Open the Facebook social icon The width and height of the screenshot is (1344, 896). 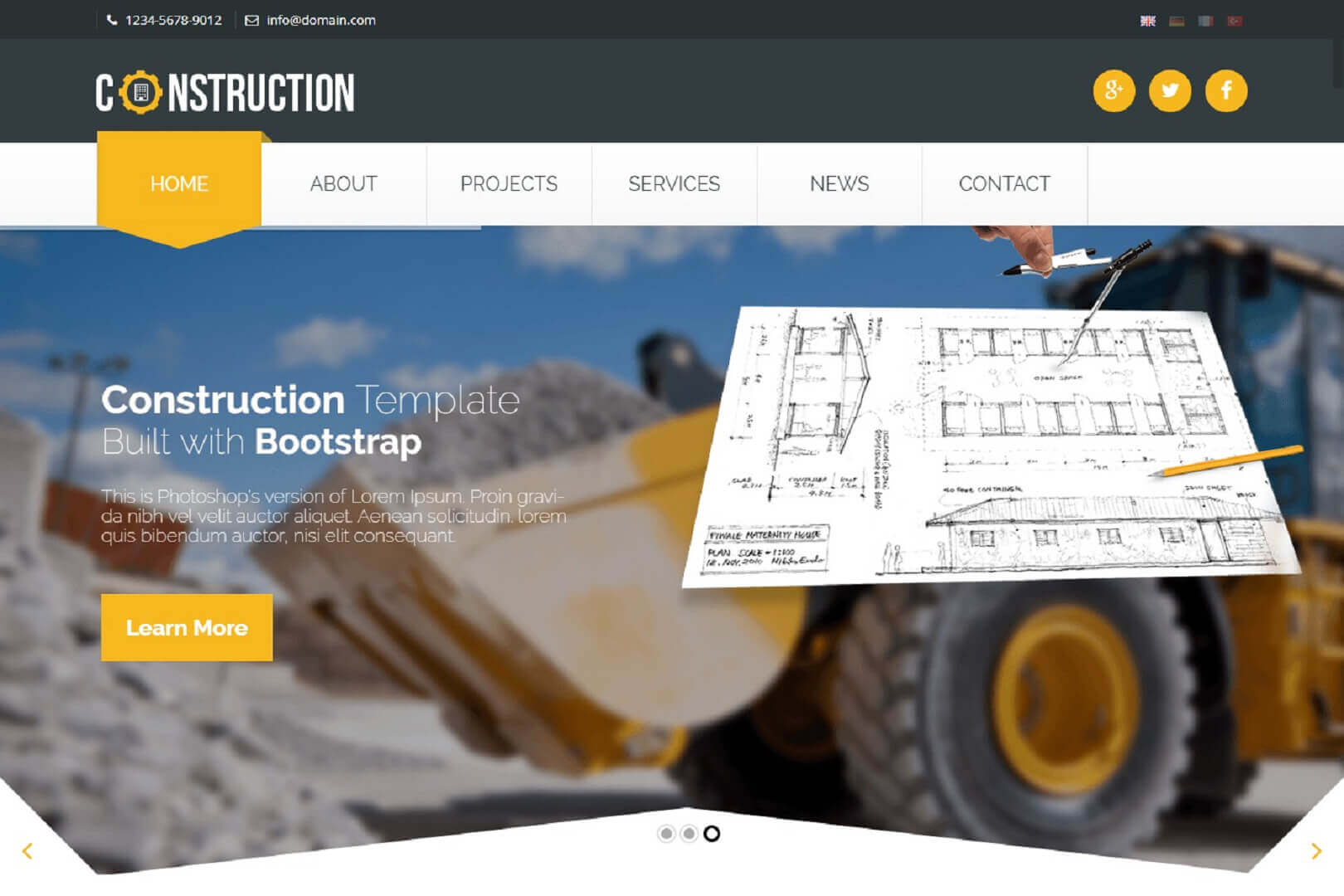[1226, 90]
